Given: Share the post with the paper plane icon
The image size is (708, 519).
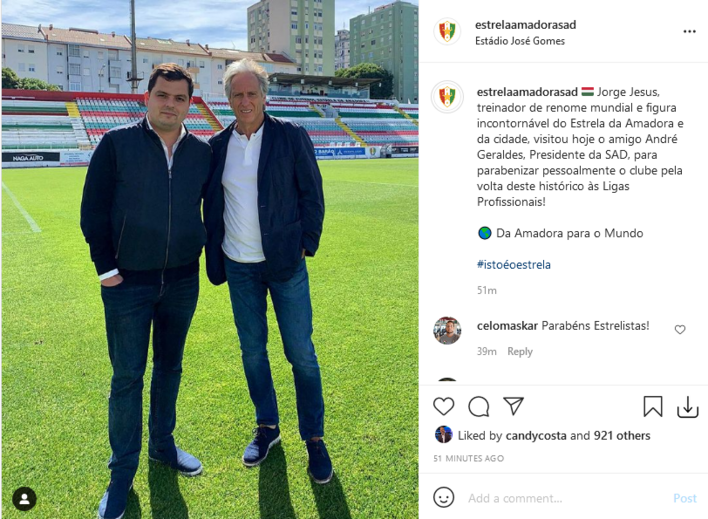Looking at the screenshot, I should [514, 406].
